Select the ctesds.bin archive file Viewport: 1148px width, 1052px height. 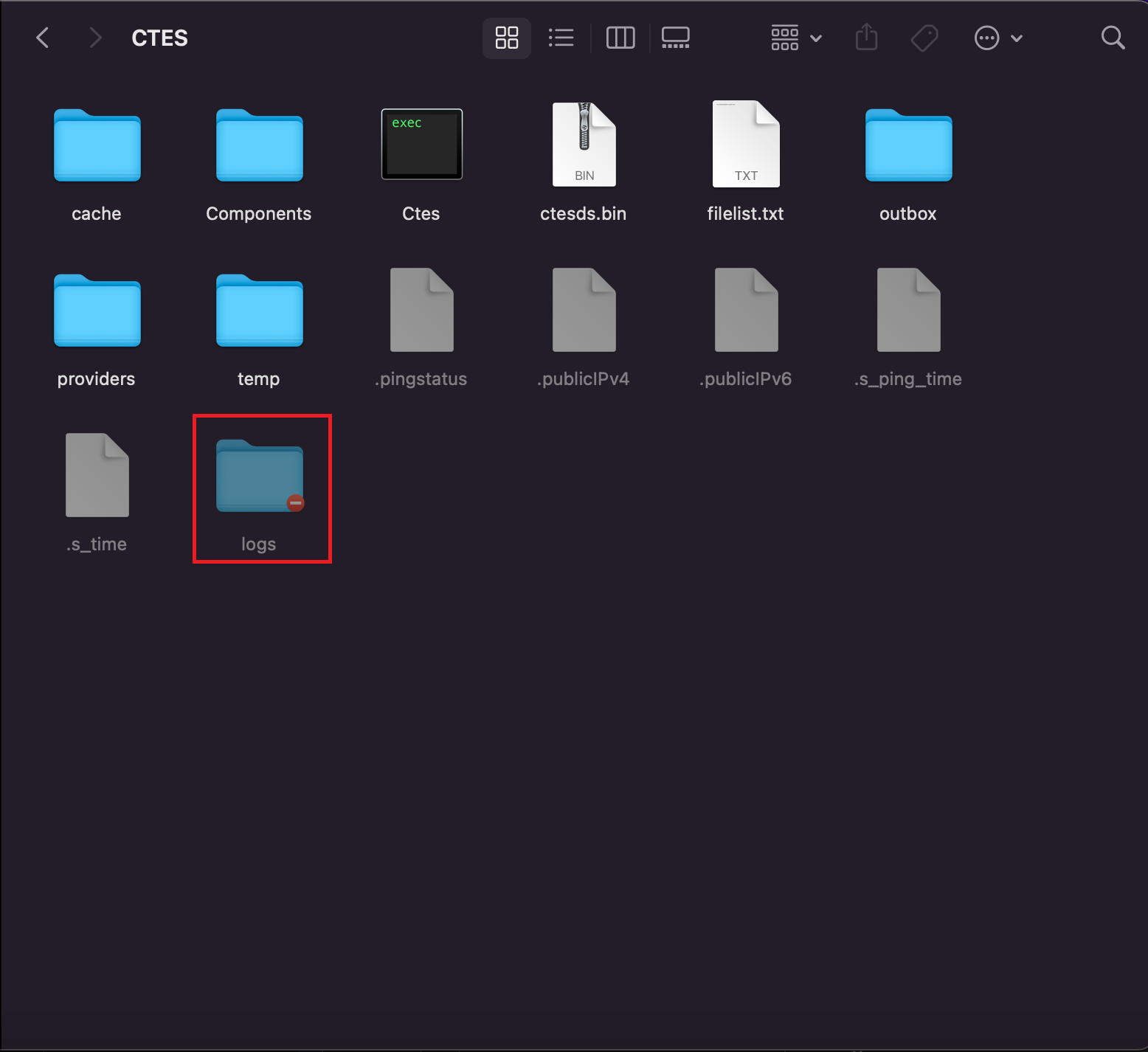[x=584, y=145]
